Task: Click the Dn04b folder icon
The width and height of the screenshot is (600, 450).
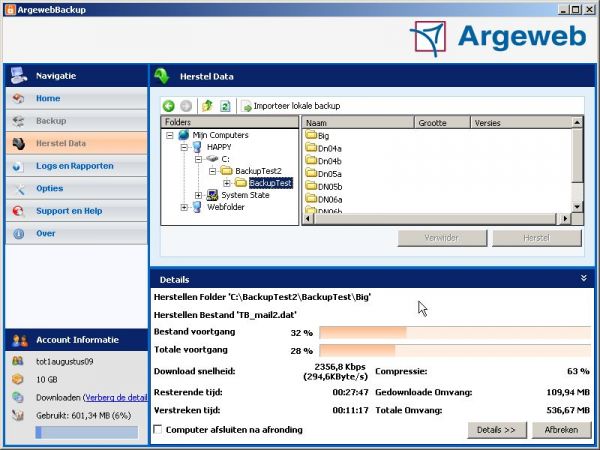Action: (311, 160)
